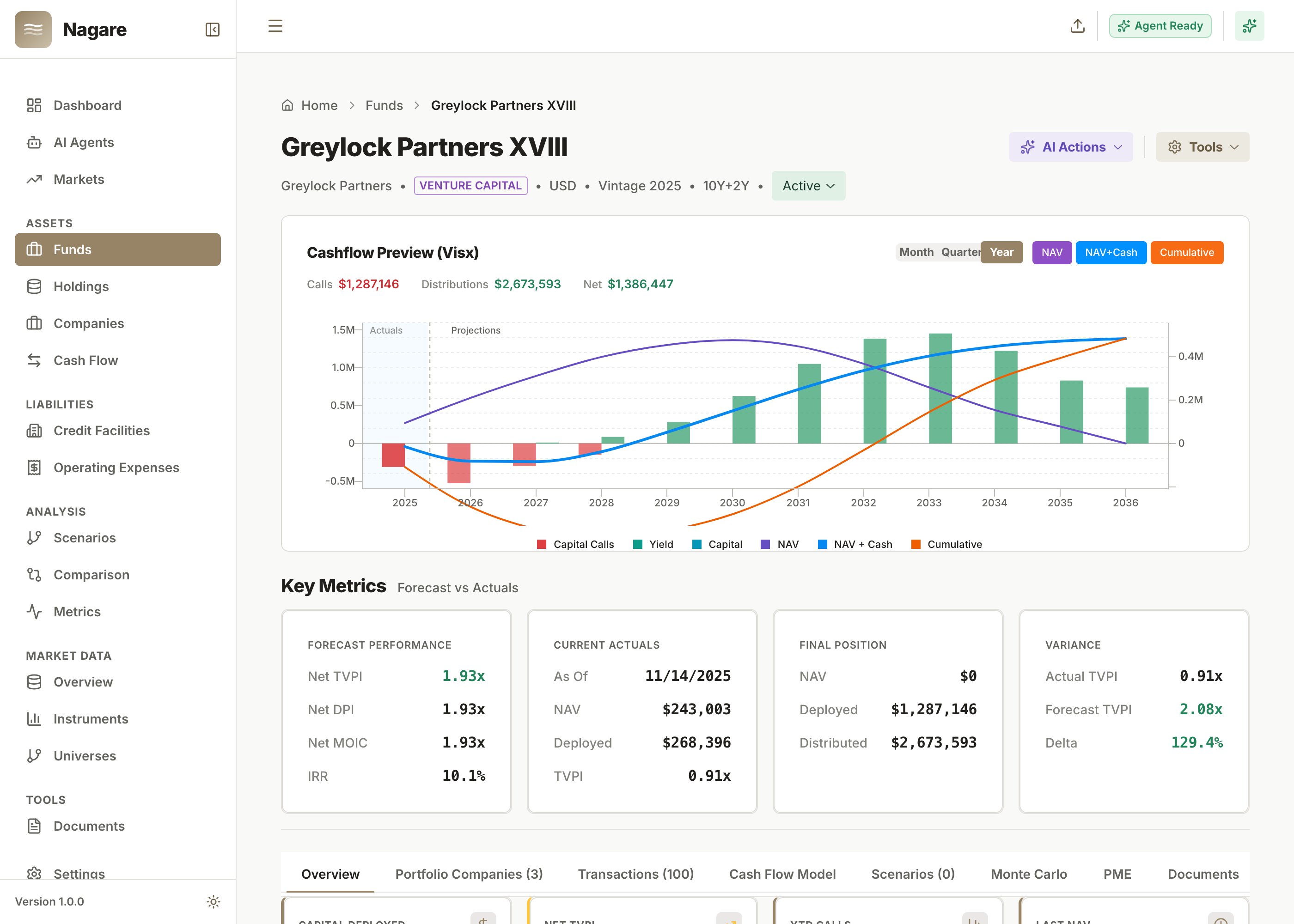Switch to the Overview tab
This screenshot has height=924, width=1294.
330,874
